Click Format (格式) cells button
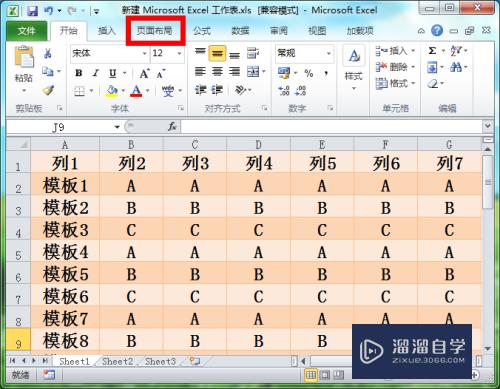 (x=395, y=83)
